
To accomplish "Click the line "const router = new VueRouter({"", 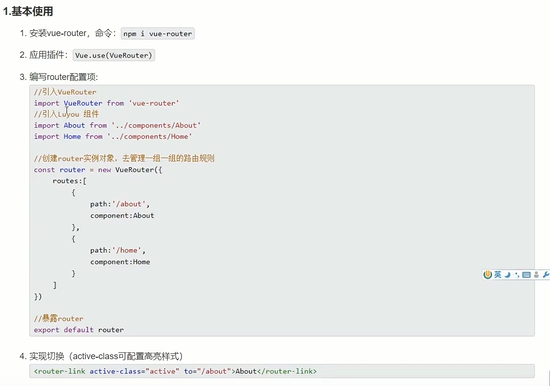I will 98,170.
